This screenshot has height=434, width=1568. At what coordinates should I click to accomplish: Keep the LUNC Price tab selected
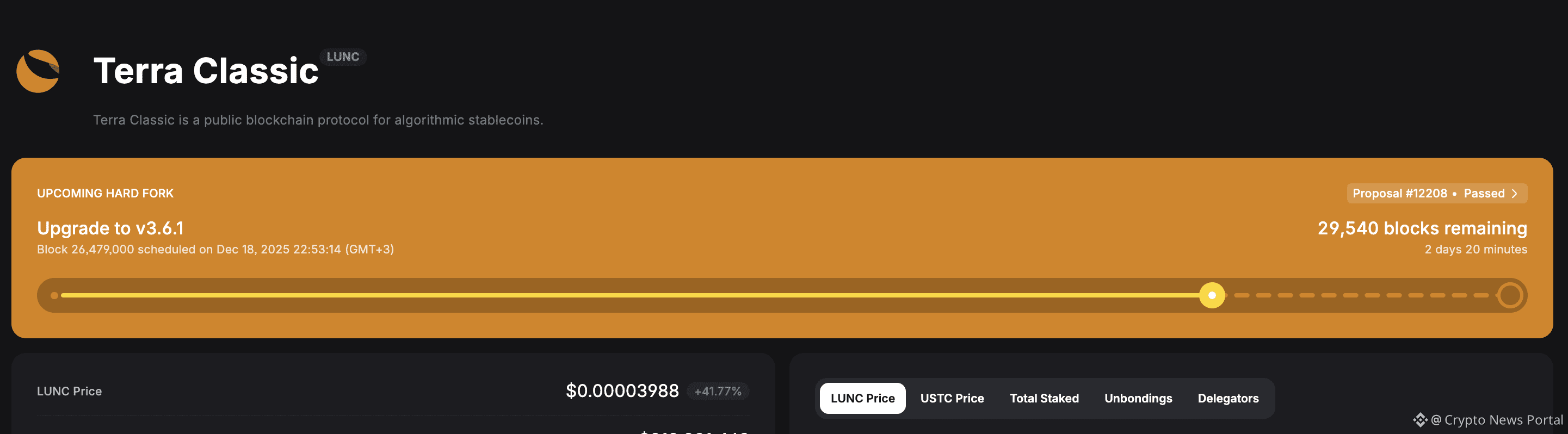point(862,398)
